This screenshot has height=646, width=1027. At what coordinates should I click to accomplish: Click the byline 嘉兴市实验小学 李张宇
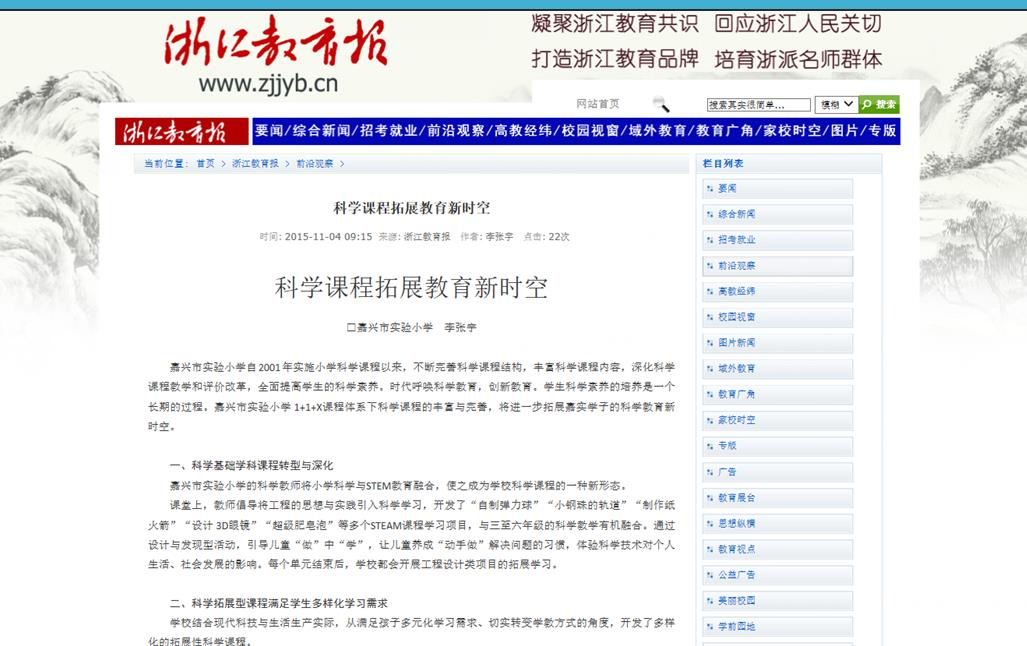pyautogui.click(x=411, y=328)
